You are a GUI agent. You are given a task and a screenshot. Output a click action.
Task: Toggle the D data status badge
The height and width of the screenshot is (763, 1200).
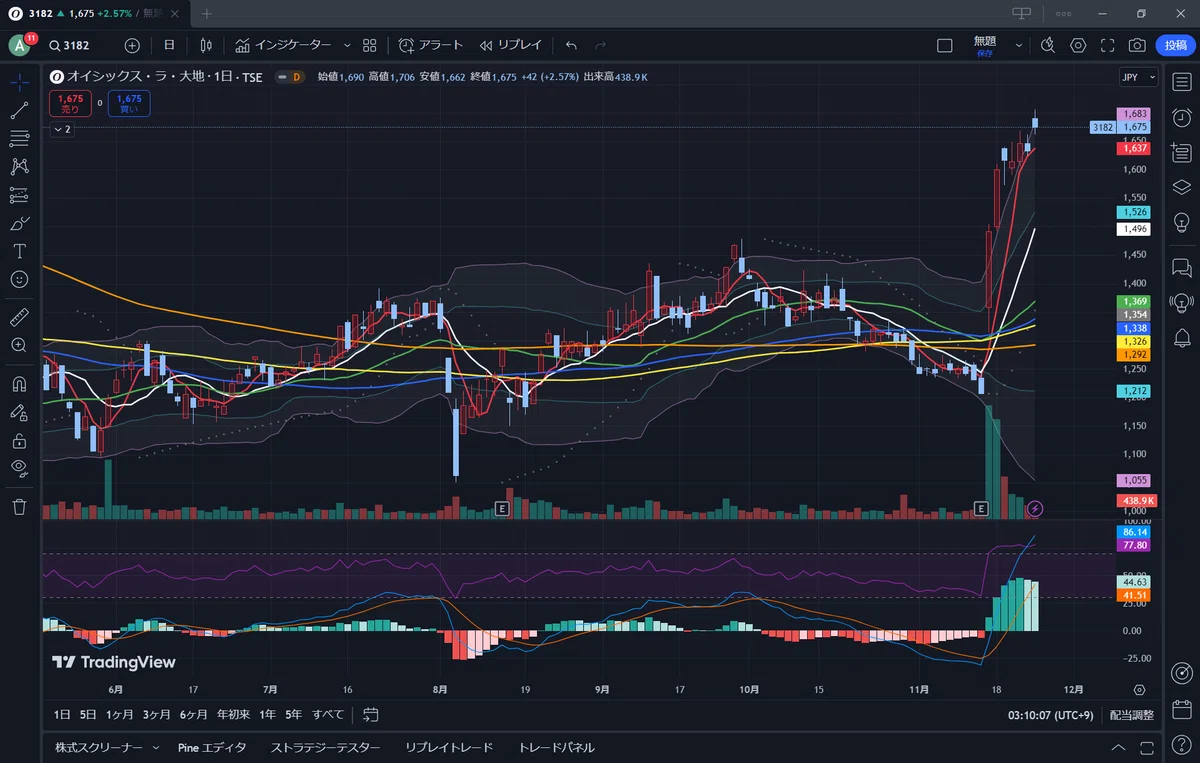[294, 77]
